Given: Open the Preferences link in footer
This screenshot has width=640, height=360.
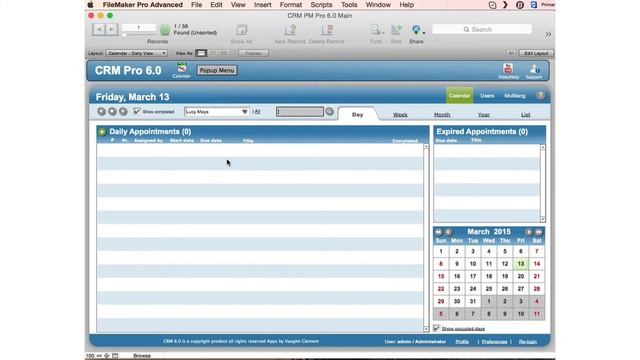Looking at the screenshot, I should (x=494, y=342).
